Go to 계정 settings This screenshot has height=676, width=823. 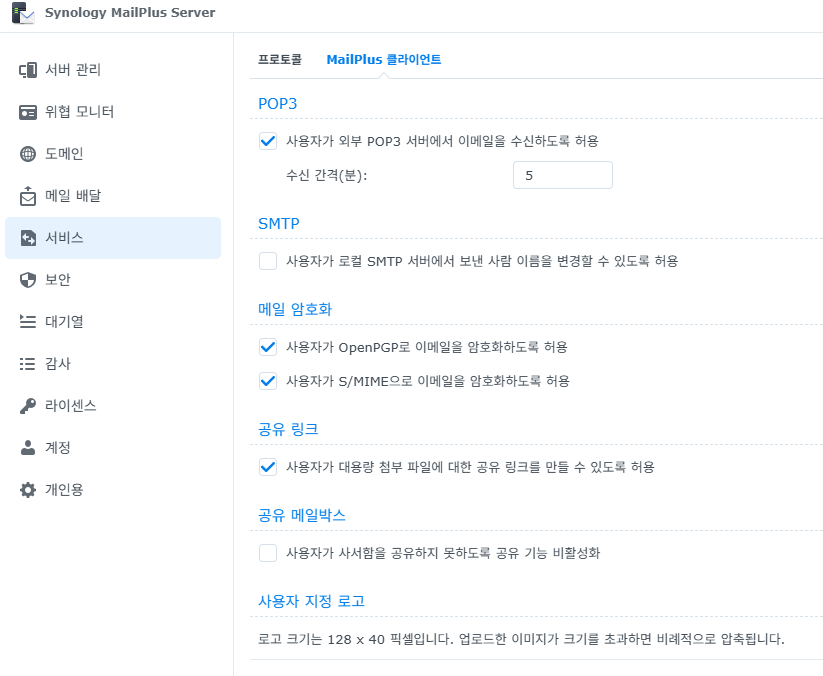point(113,448)
